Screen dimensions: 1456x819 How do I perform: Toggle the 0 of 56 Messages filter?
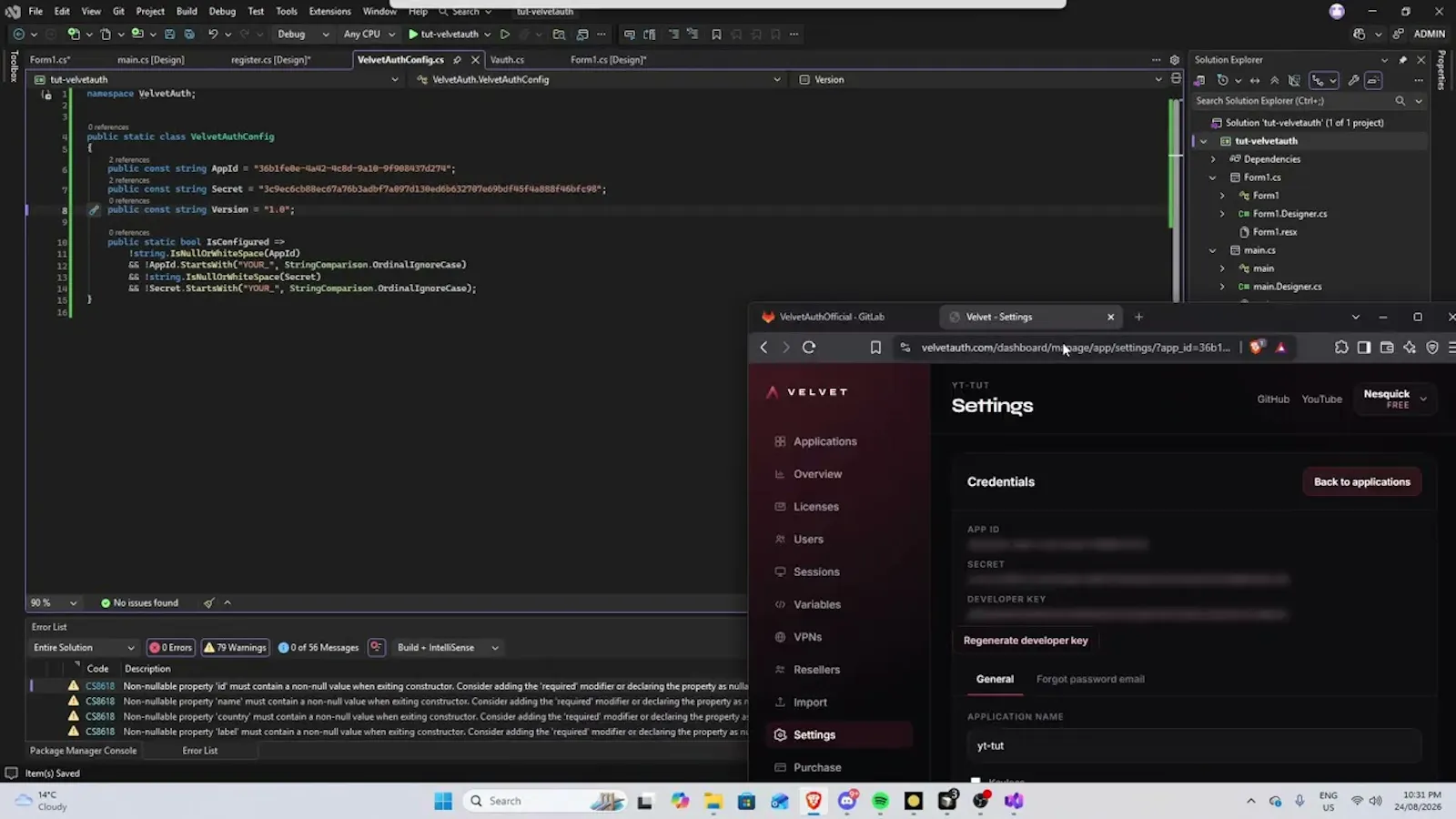click(318, 647)
